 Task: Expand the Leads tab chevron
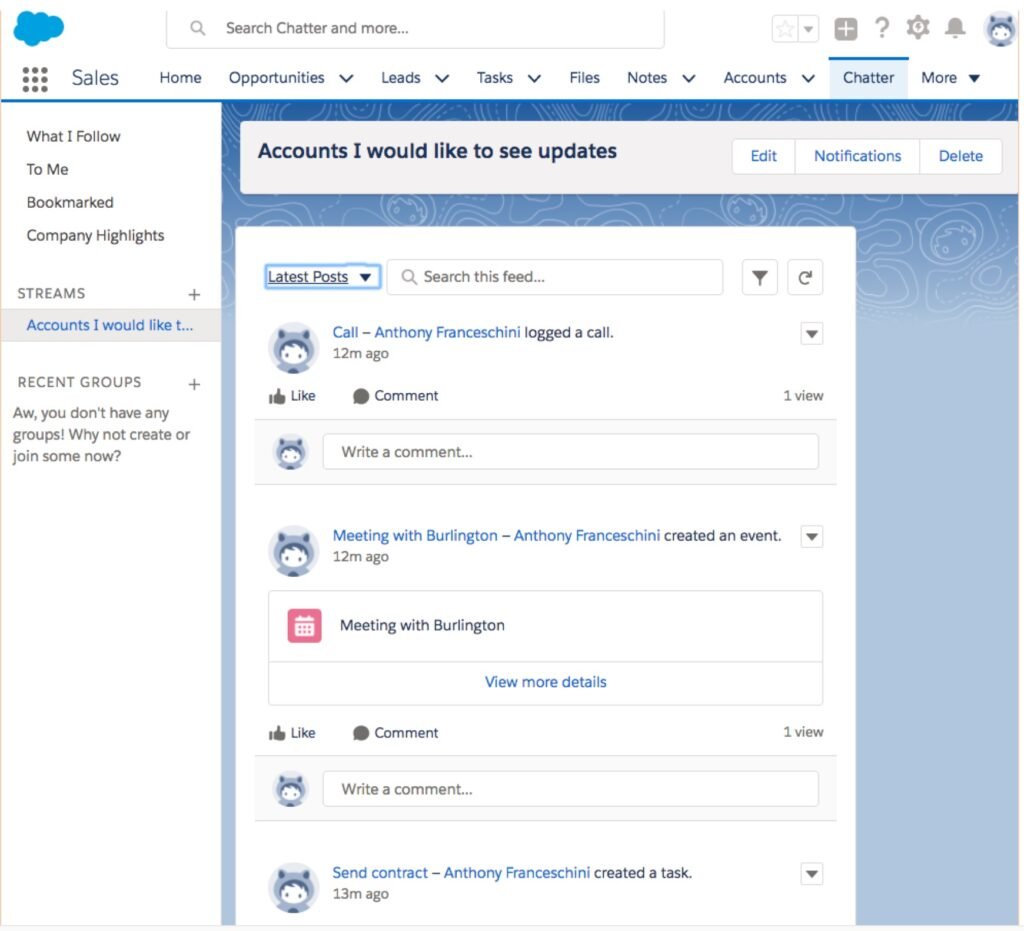(x=442, y=78)
